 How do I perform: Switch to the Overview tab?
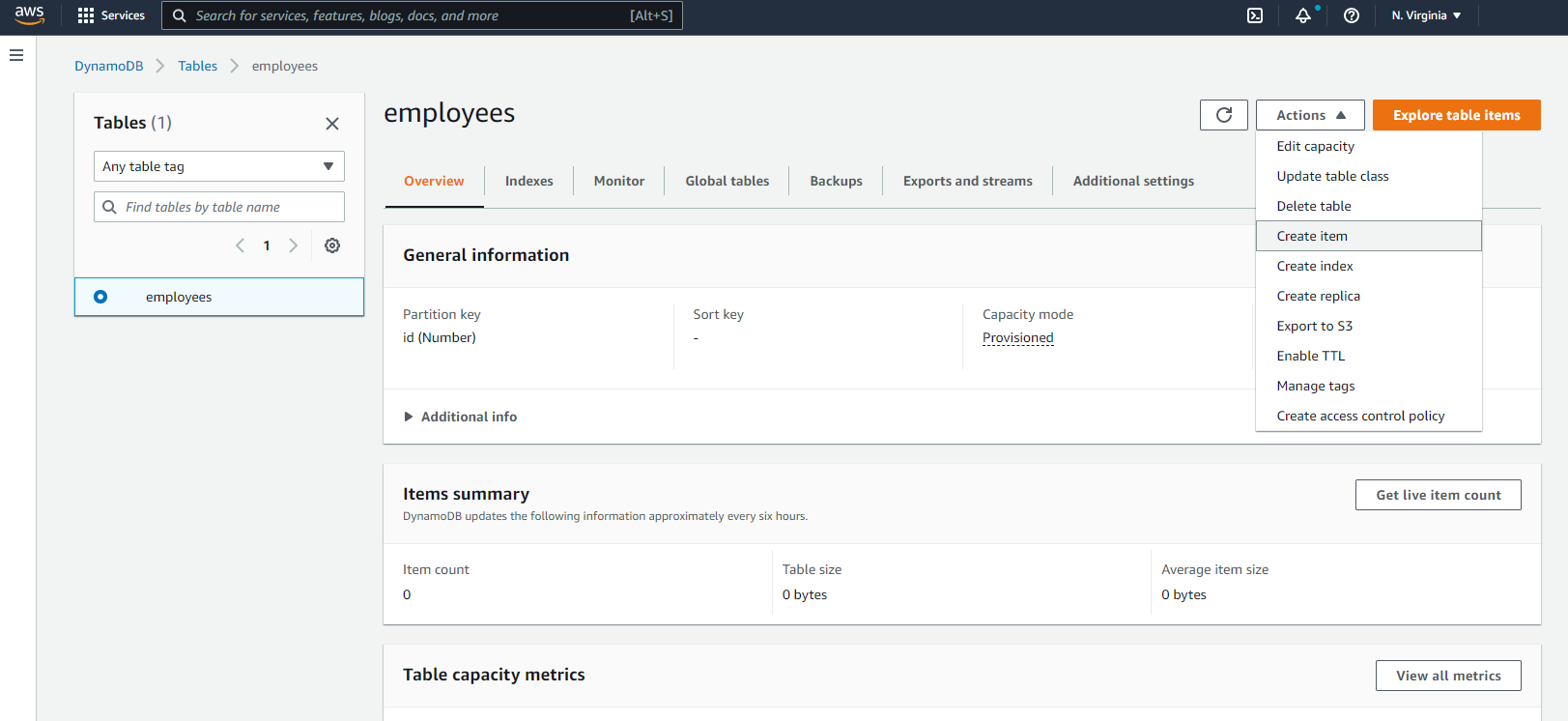pyautogui.click(x=434, y=181)
